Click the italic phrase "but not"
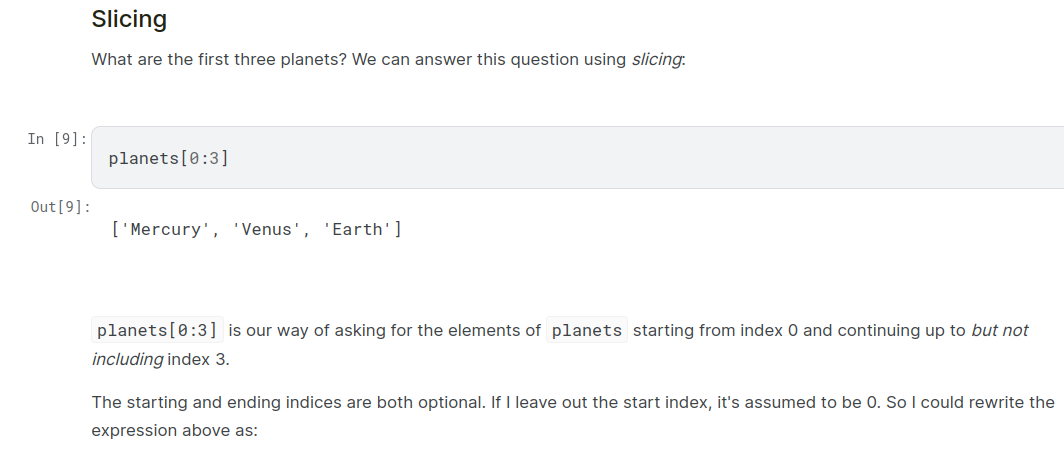The image size is (1064, 462). tap(999, 330)
